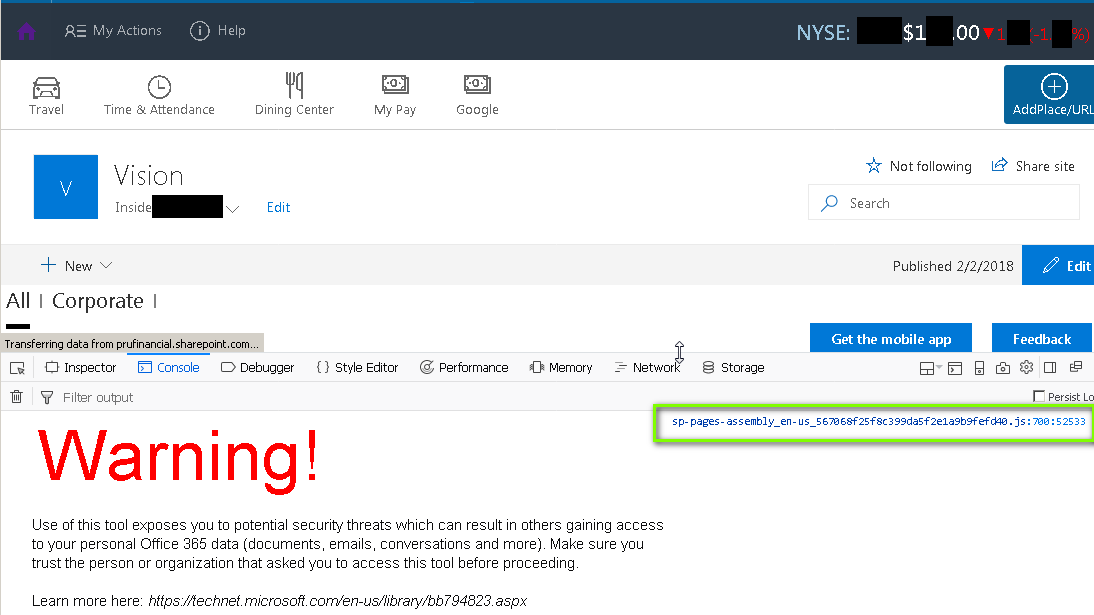Click the Get the mobile app button

point(890,338)
